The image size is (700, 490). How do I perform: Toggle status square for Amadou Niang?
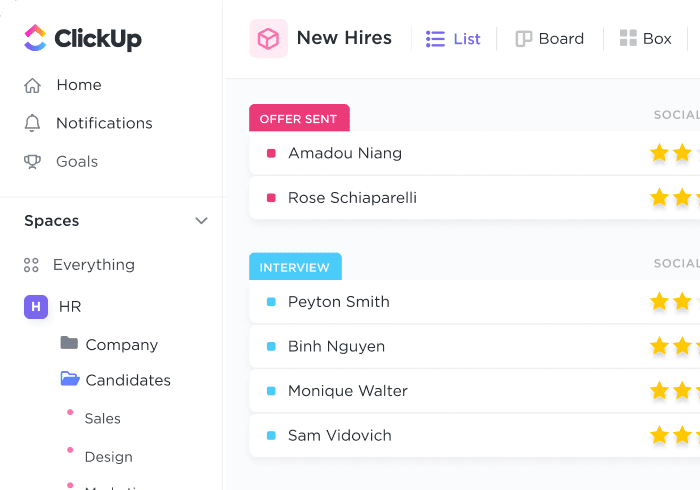[271, 154]
